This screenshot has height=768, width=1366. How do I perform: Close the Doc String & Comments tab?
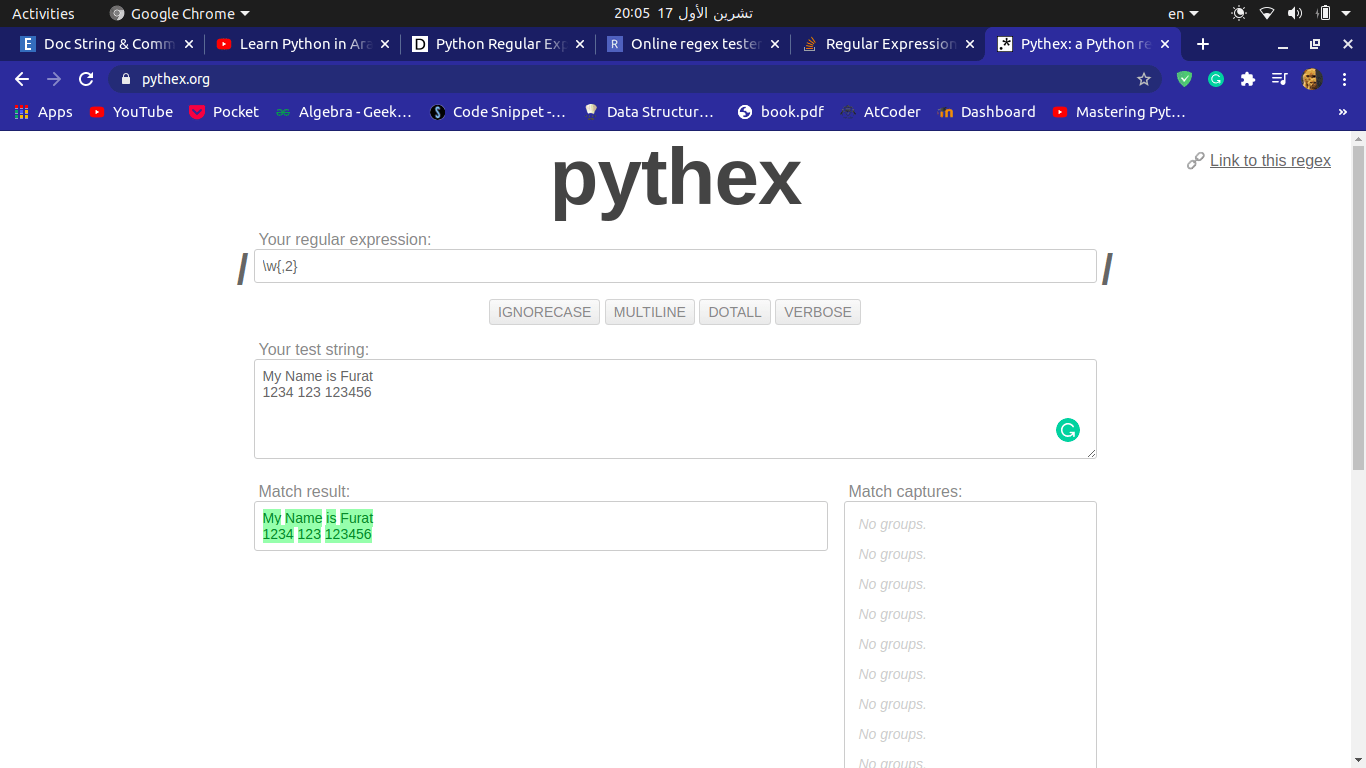pyautogui.click(x=189, y=44)
